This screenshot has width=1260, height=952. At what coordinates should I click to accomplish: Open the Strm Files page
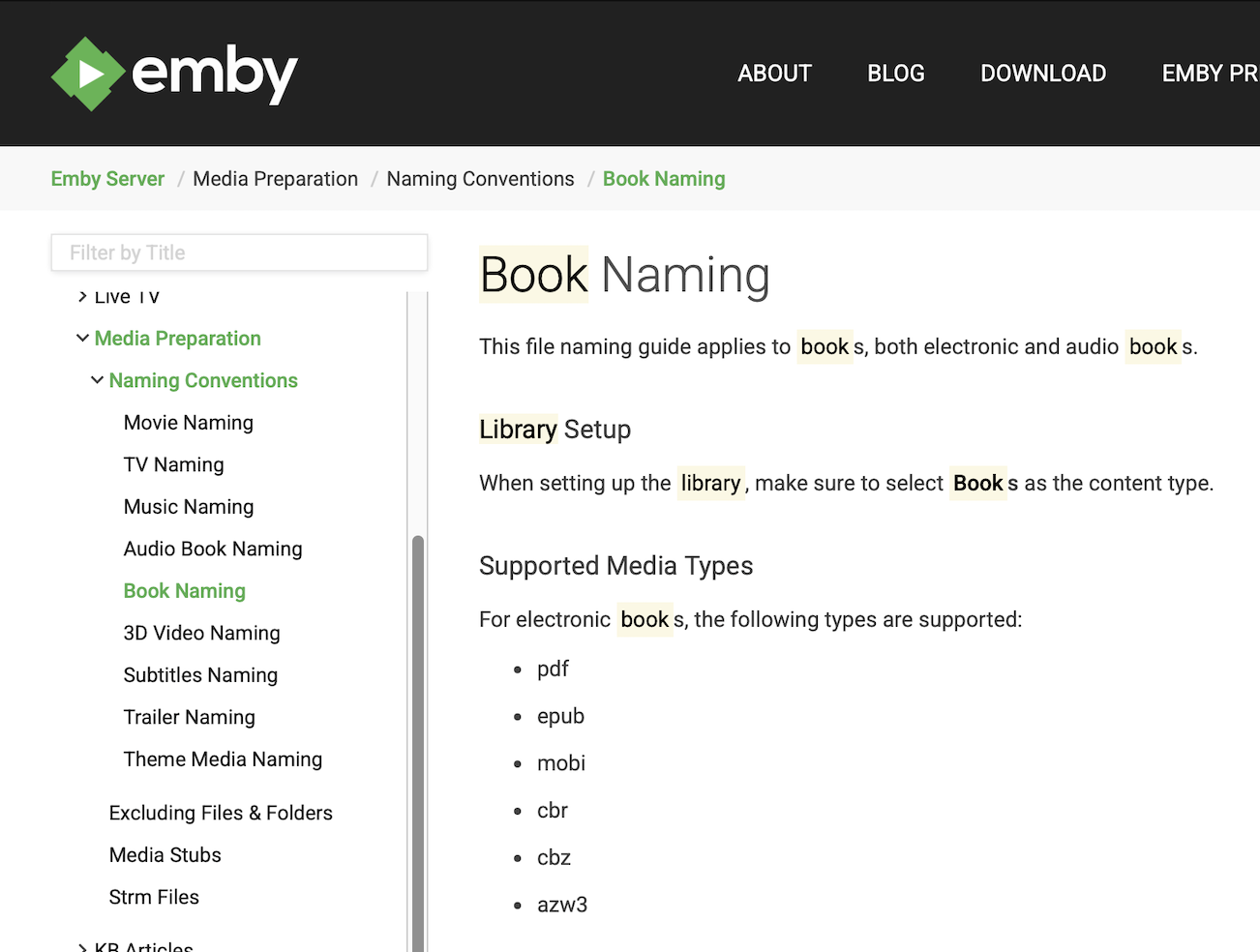point(154,897)
